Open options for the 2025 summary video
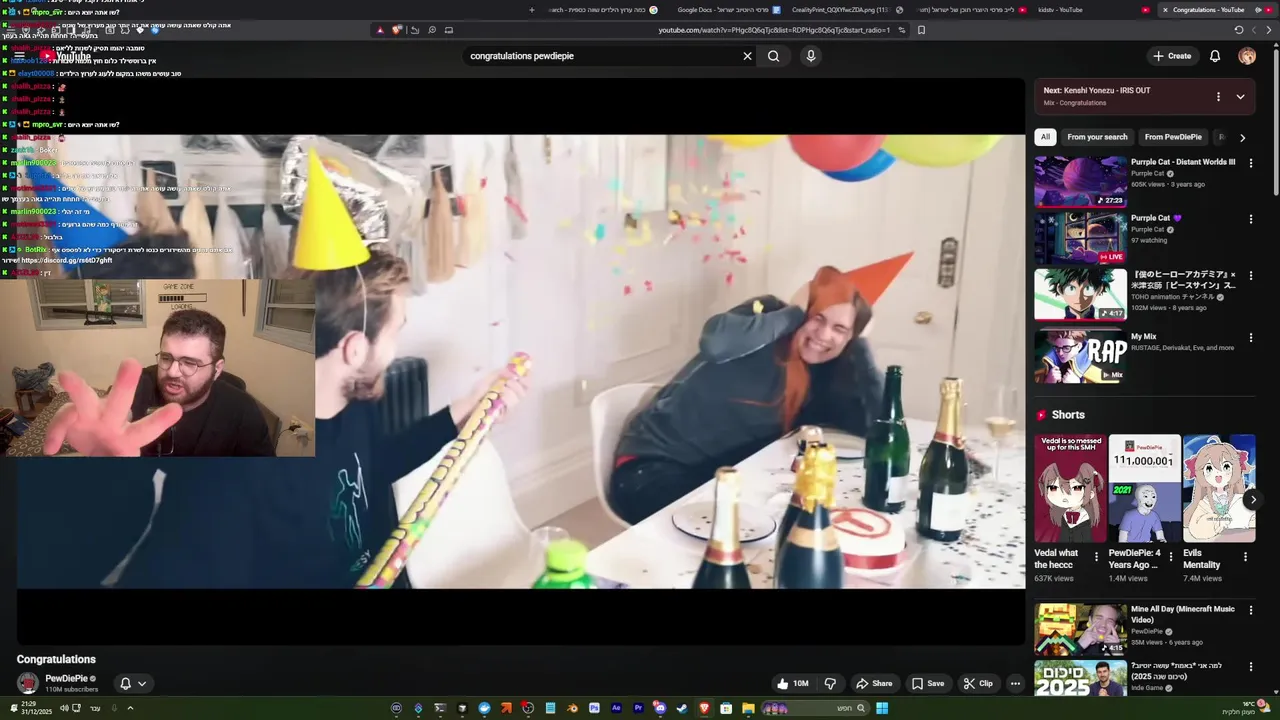1280x720 pixels. [1250, 667]
